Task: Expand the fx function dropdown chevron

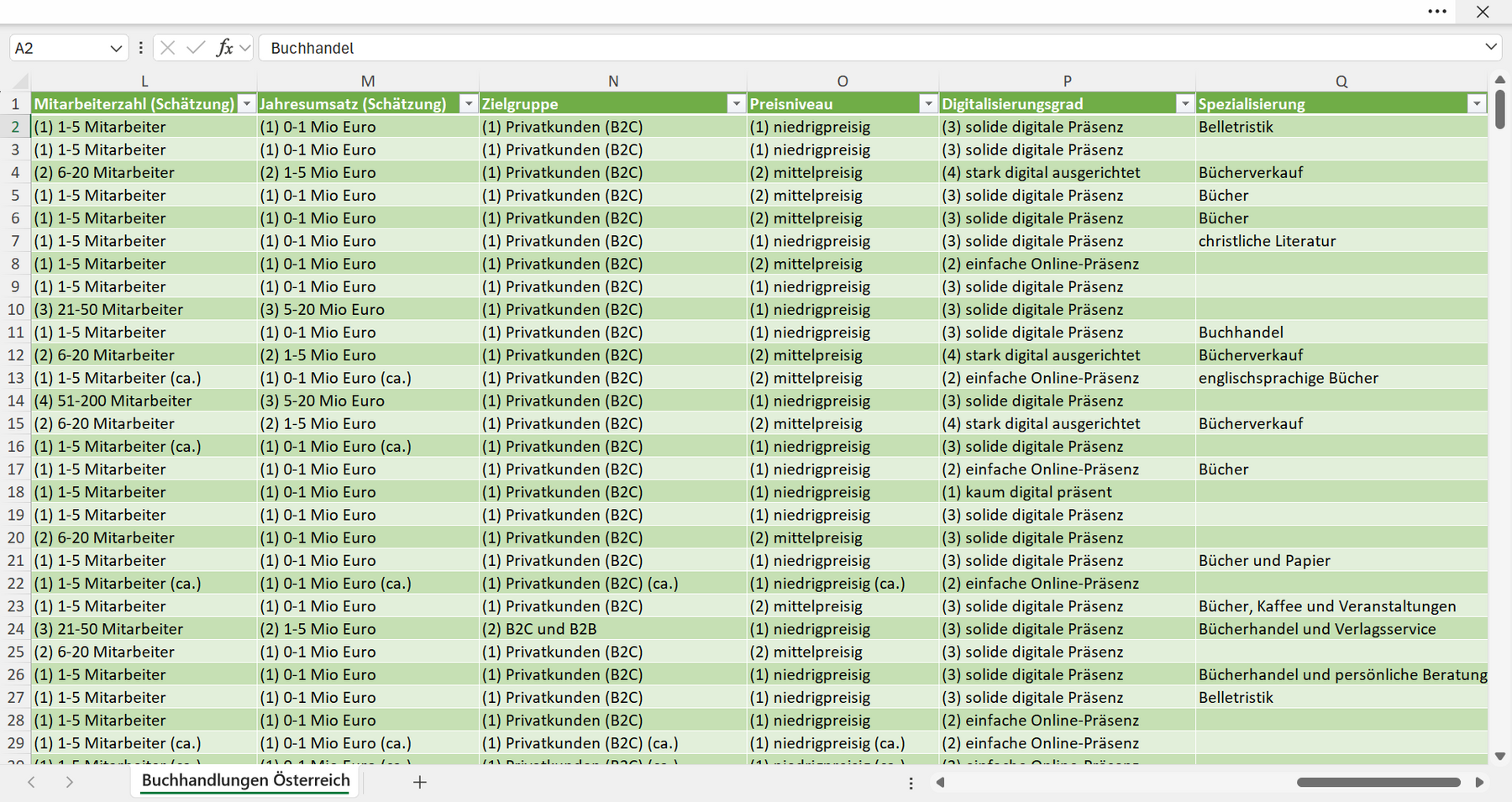Action: coord(244,48)
